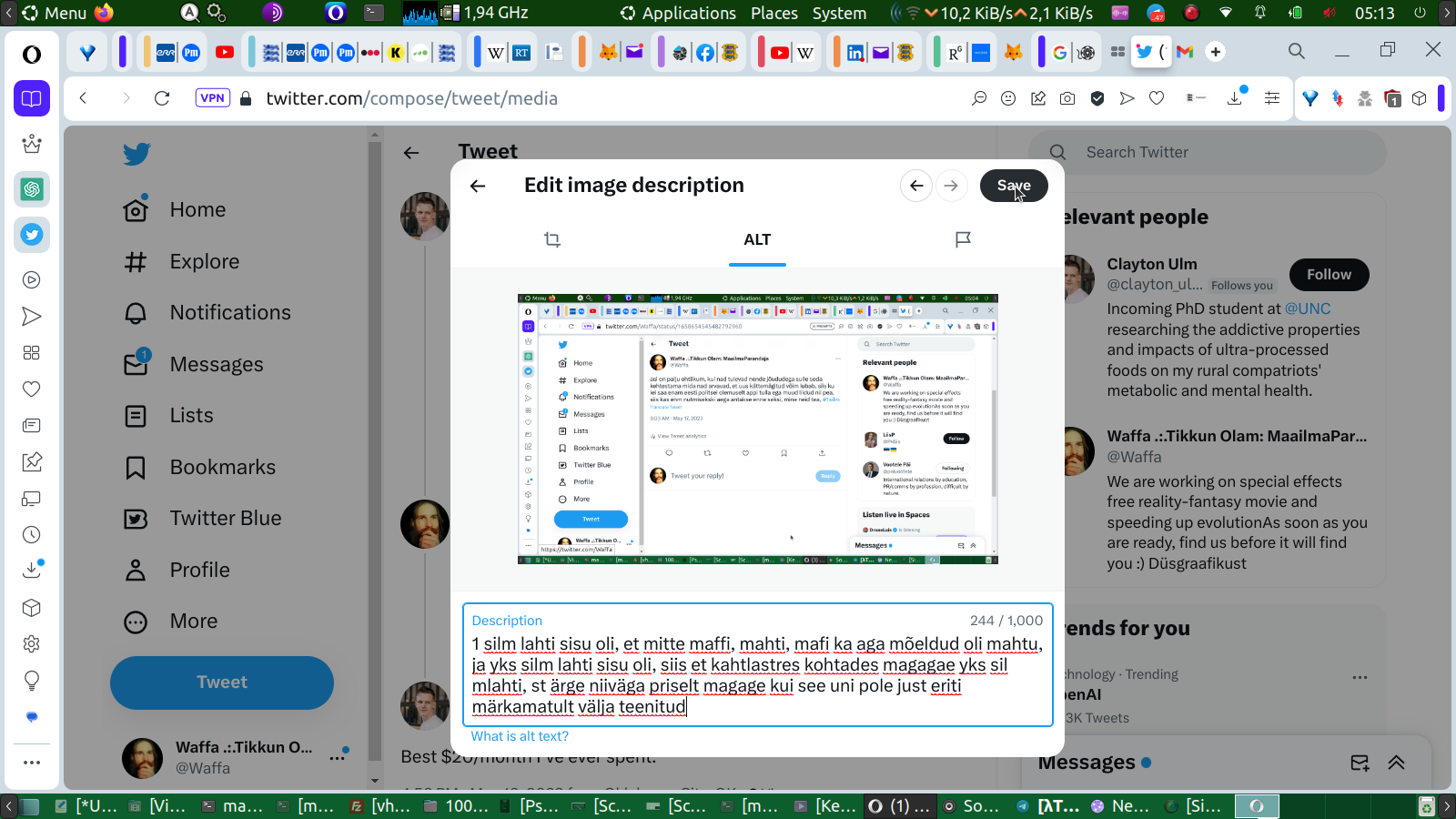Toggle the VPN badge in address bar
Viewport: 1456px width, 819px height.
[212, 98]
